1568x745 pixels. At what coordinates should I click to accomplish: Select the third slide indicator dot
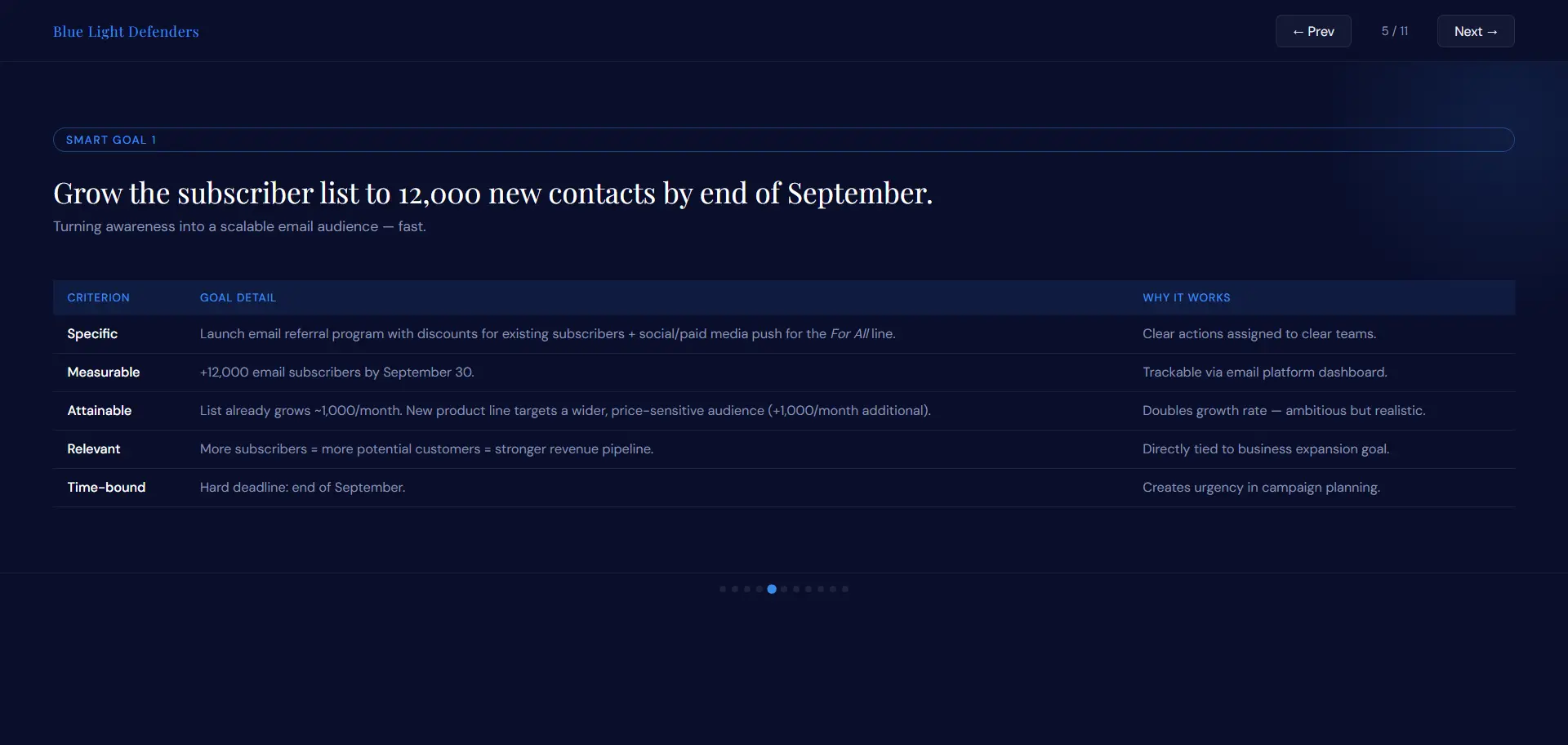[747, 589]
